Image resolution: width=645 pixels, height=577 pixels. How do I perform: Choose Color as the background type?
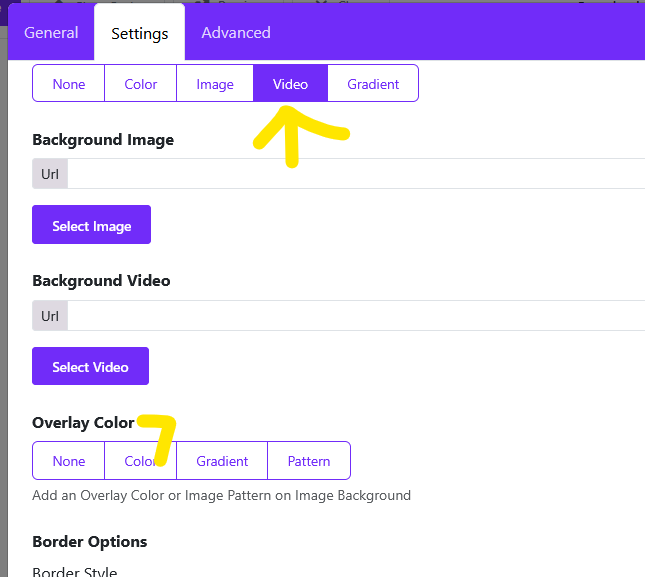pyautogui.click(x=141, y=84)
